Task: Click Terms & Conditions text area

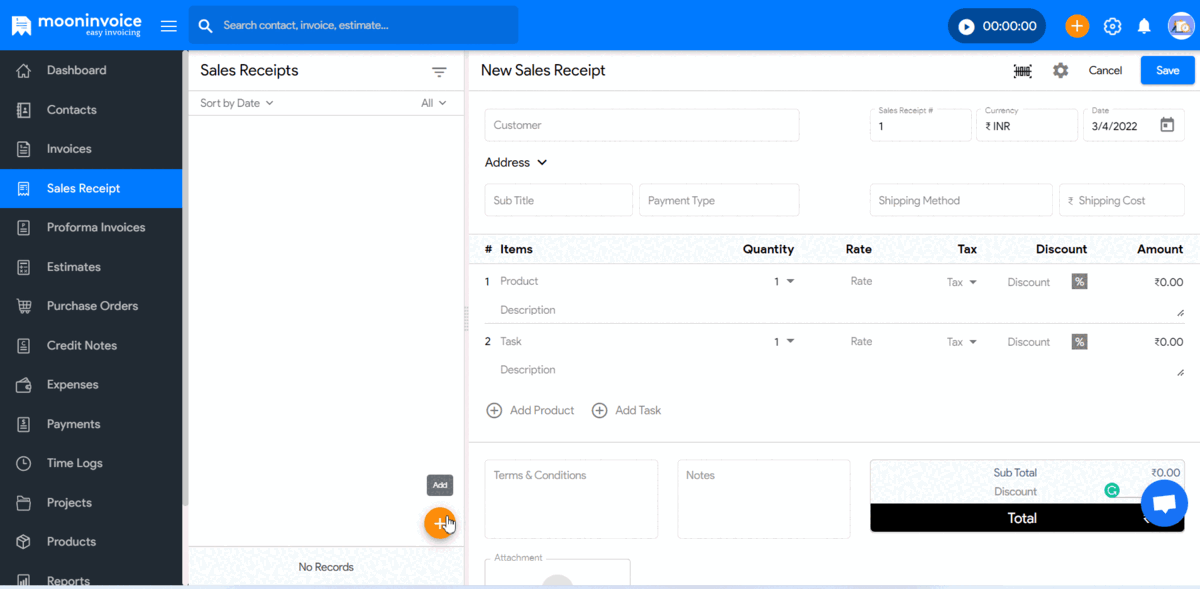Action: coord(571,499)
